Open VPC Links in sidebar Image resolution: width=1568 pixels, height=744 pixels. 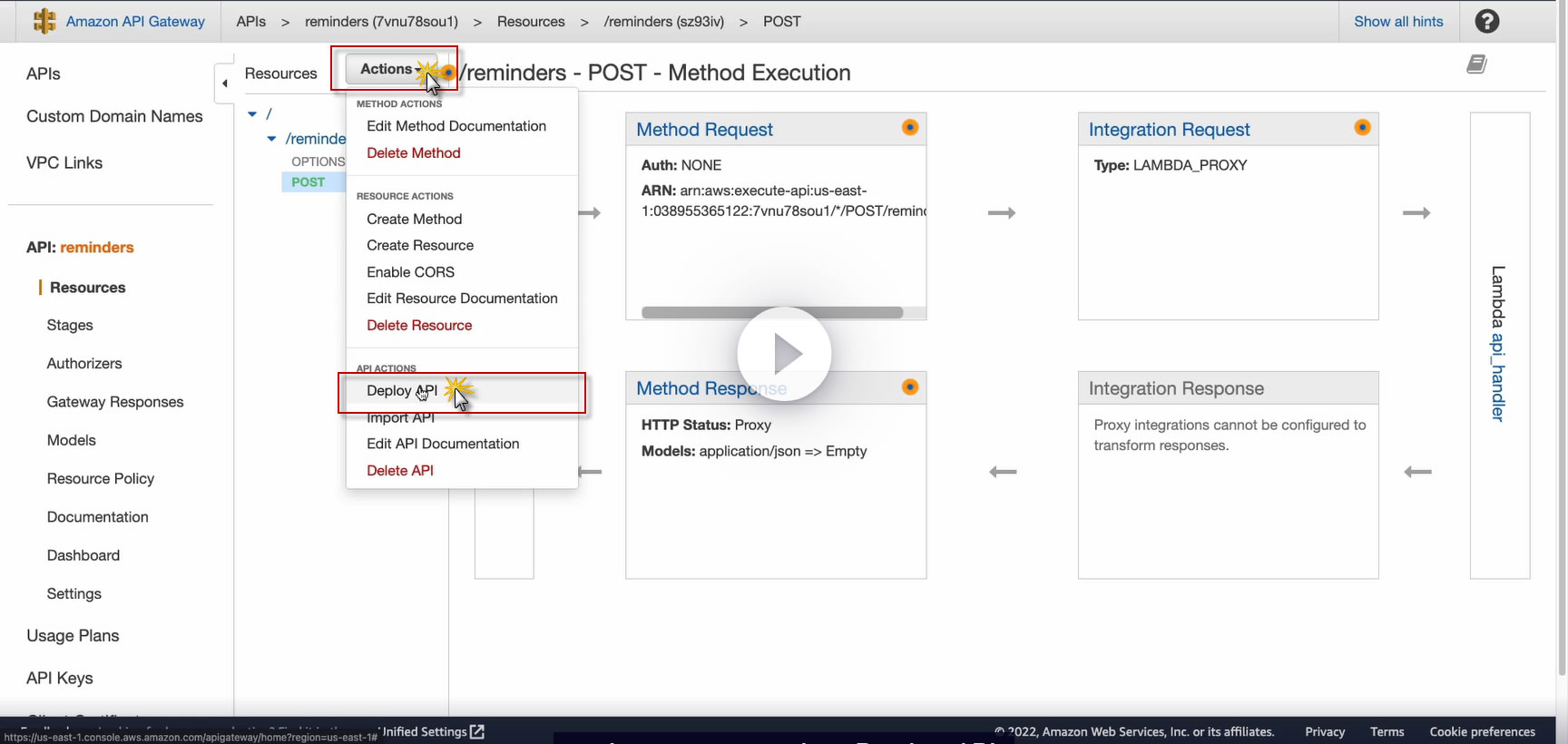click(x=64, y=163)
